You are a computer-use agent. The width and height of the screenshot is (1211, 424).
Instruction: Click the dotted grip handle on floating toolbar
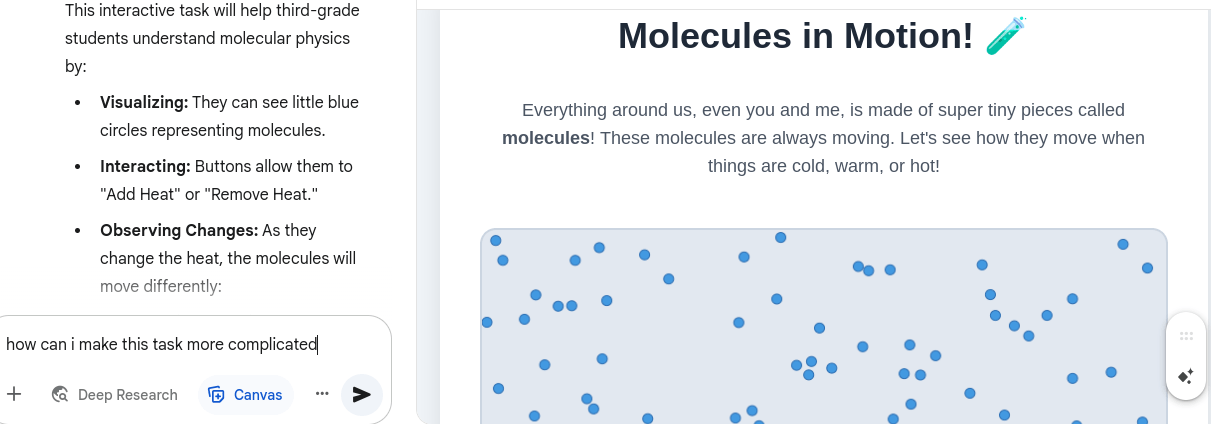pyautogui.click(x=1186, y=336)
